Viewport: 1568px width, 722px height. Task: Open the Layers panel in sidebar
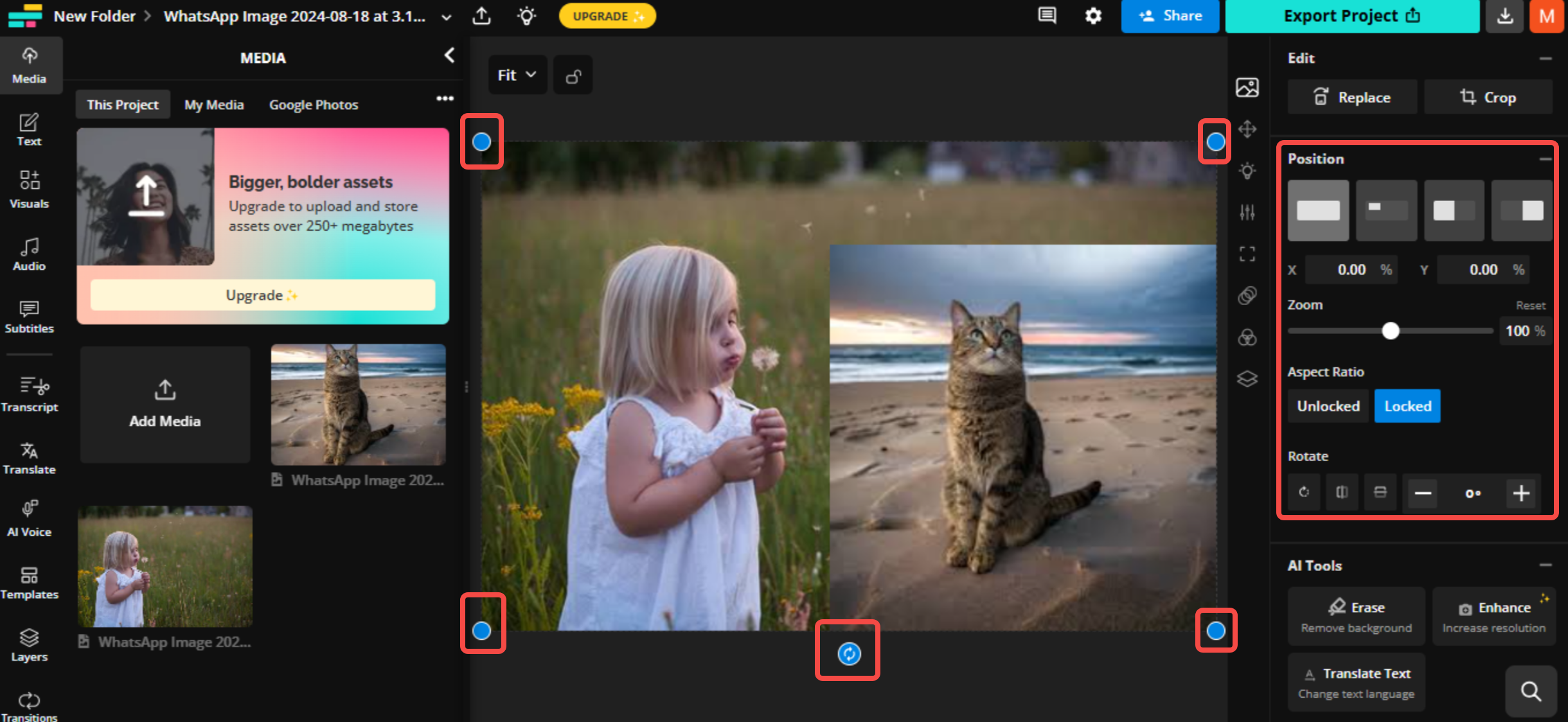29,644
